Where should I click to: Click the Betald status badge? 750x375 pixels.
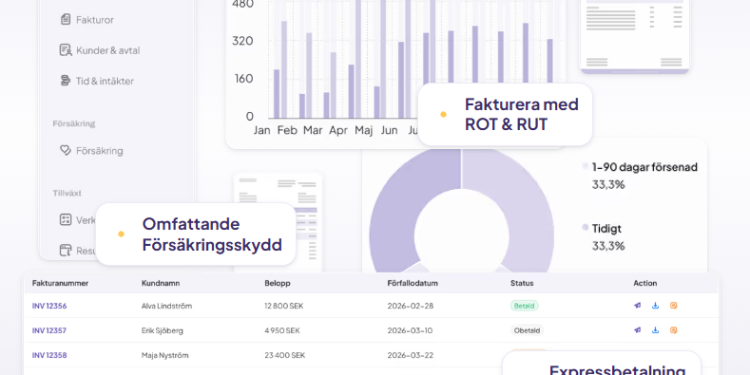[524, 306]
